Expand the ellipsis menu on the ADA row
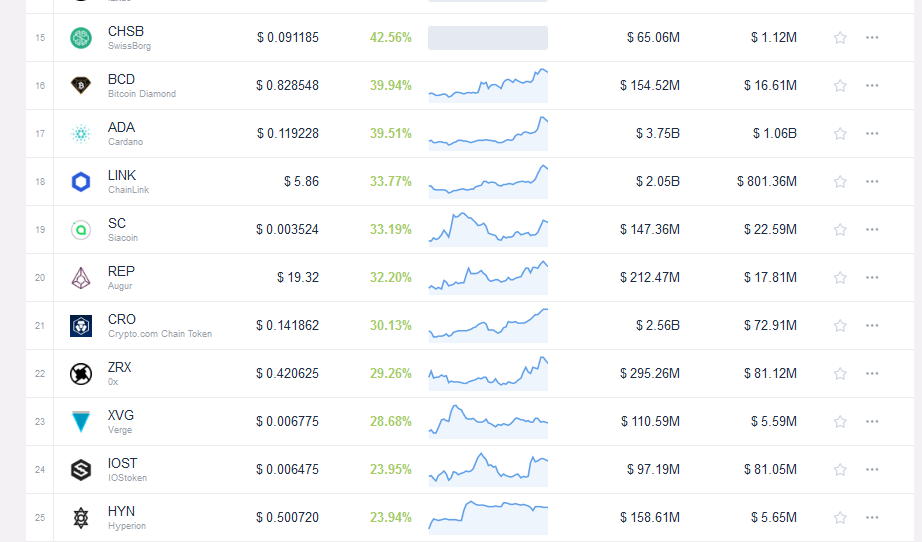The image size is (922, 542). click(872, 134)
